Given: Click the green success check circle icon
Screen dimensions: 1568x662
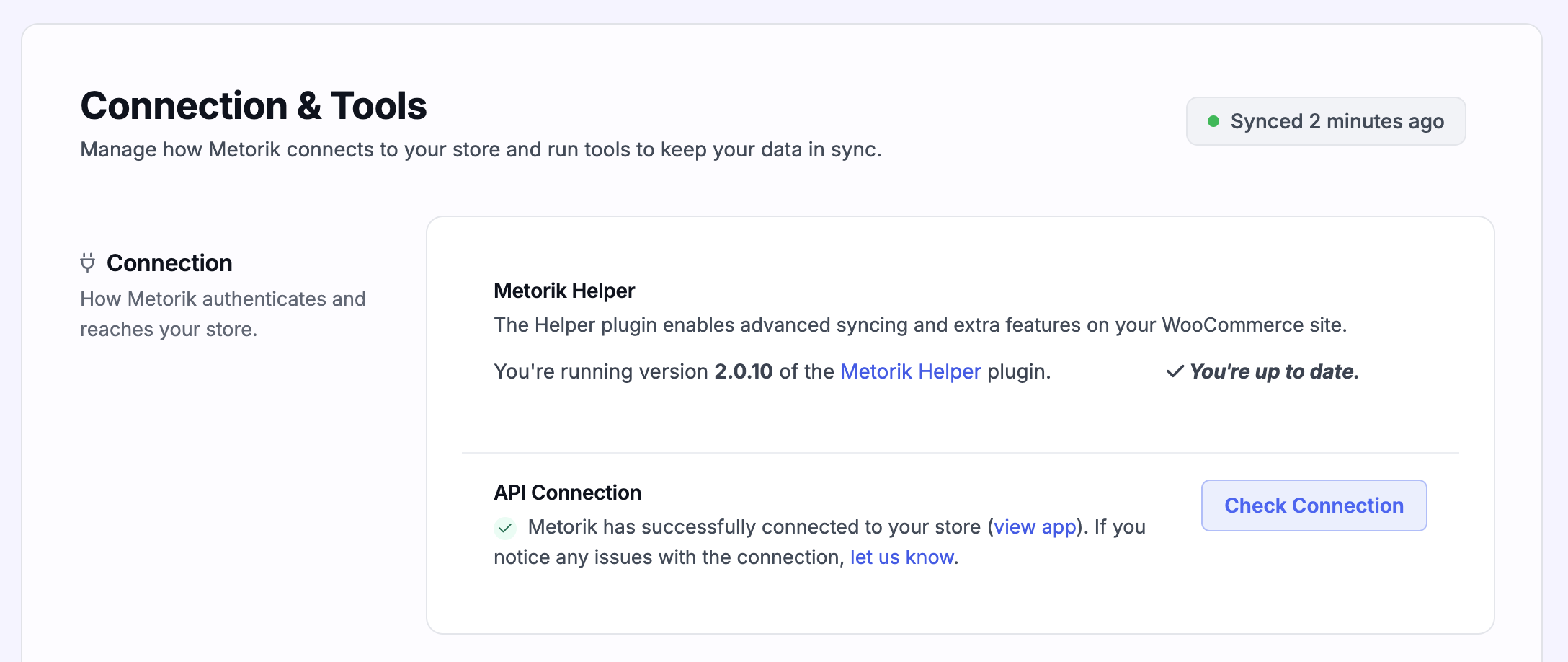Looking at the screenshot, I should point(505,528).
